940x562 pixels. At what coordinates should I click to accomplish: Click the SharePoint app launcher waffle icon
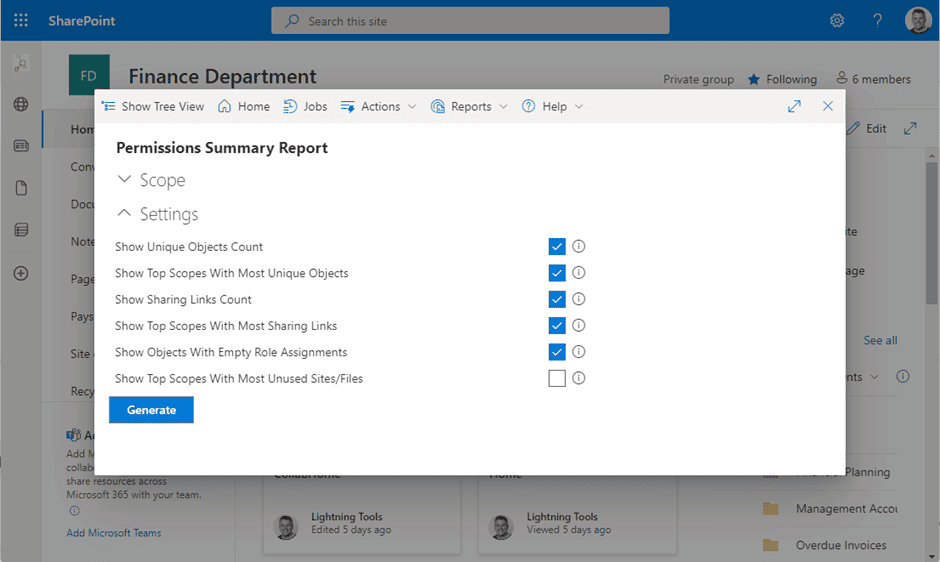[21, 21]
